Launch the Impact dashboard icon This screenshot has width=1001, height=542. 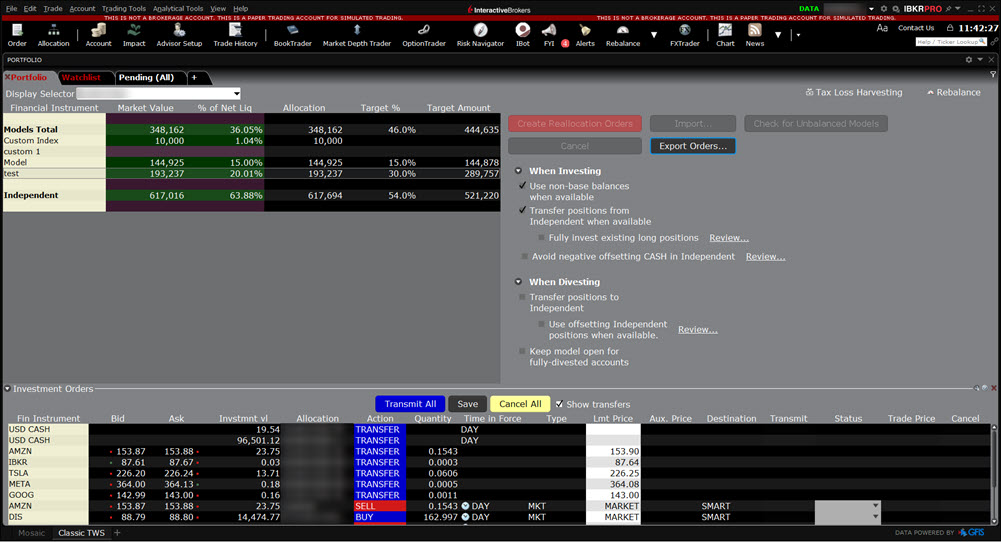point(133,34)
